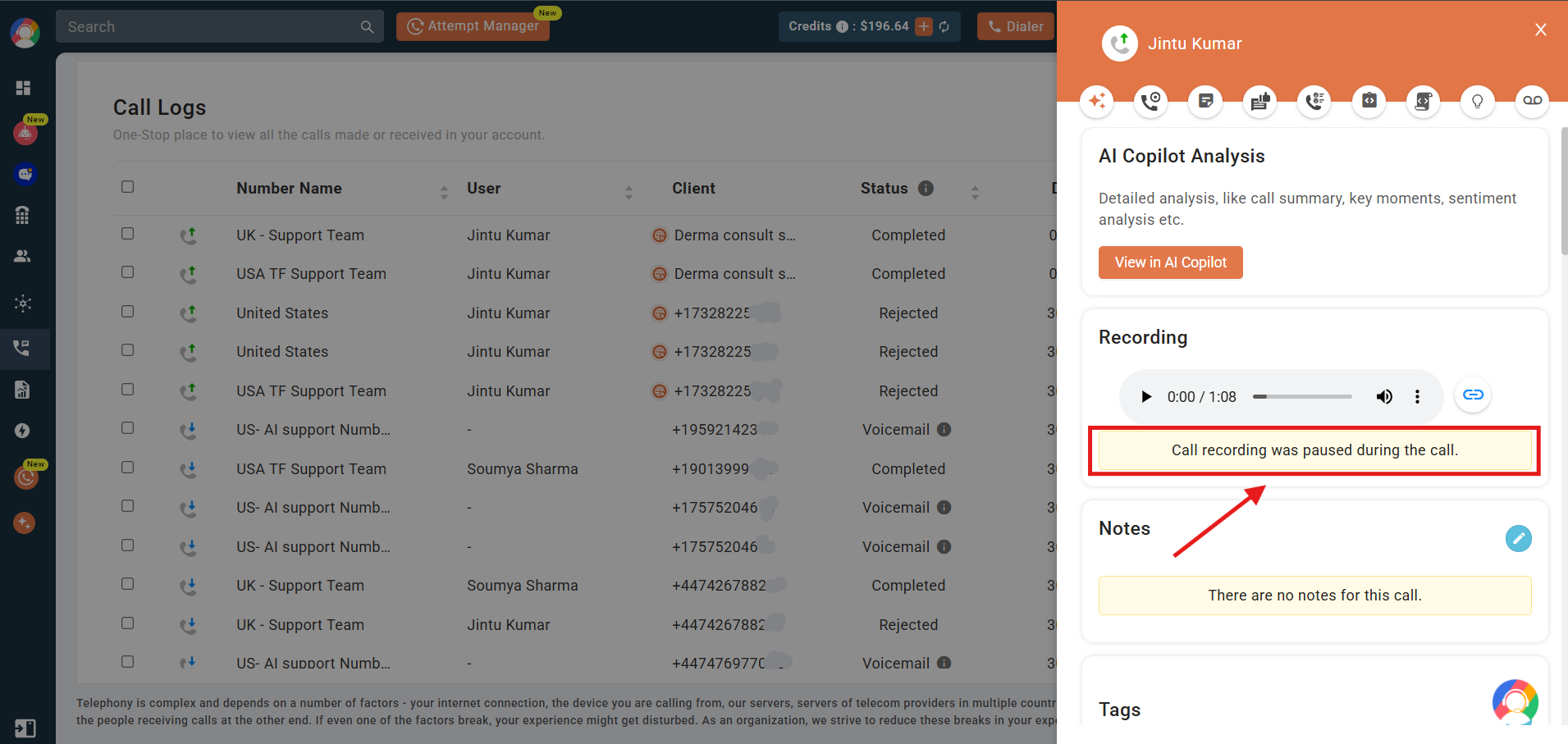Image resolution: width=1568 pixels, height=744 pixels.
Task: Check the first United States Rejected row
Action: pos(127,311)
